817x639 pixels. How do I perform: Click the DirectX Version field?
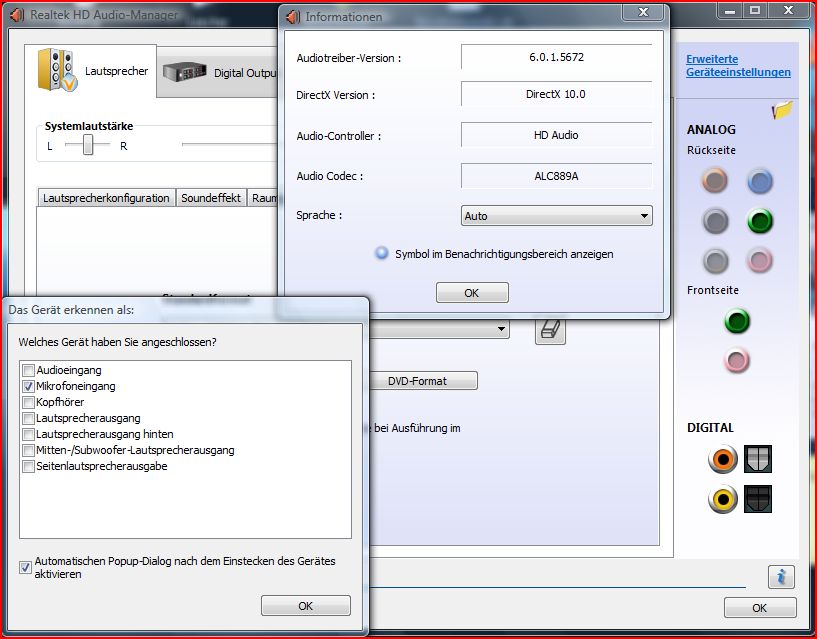[556, 94]
